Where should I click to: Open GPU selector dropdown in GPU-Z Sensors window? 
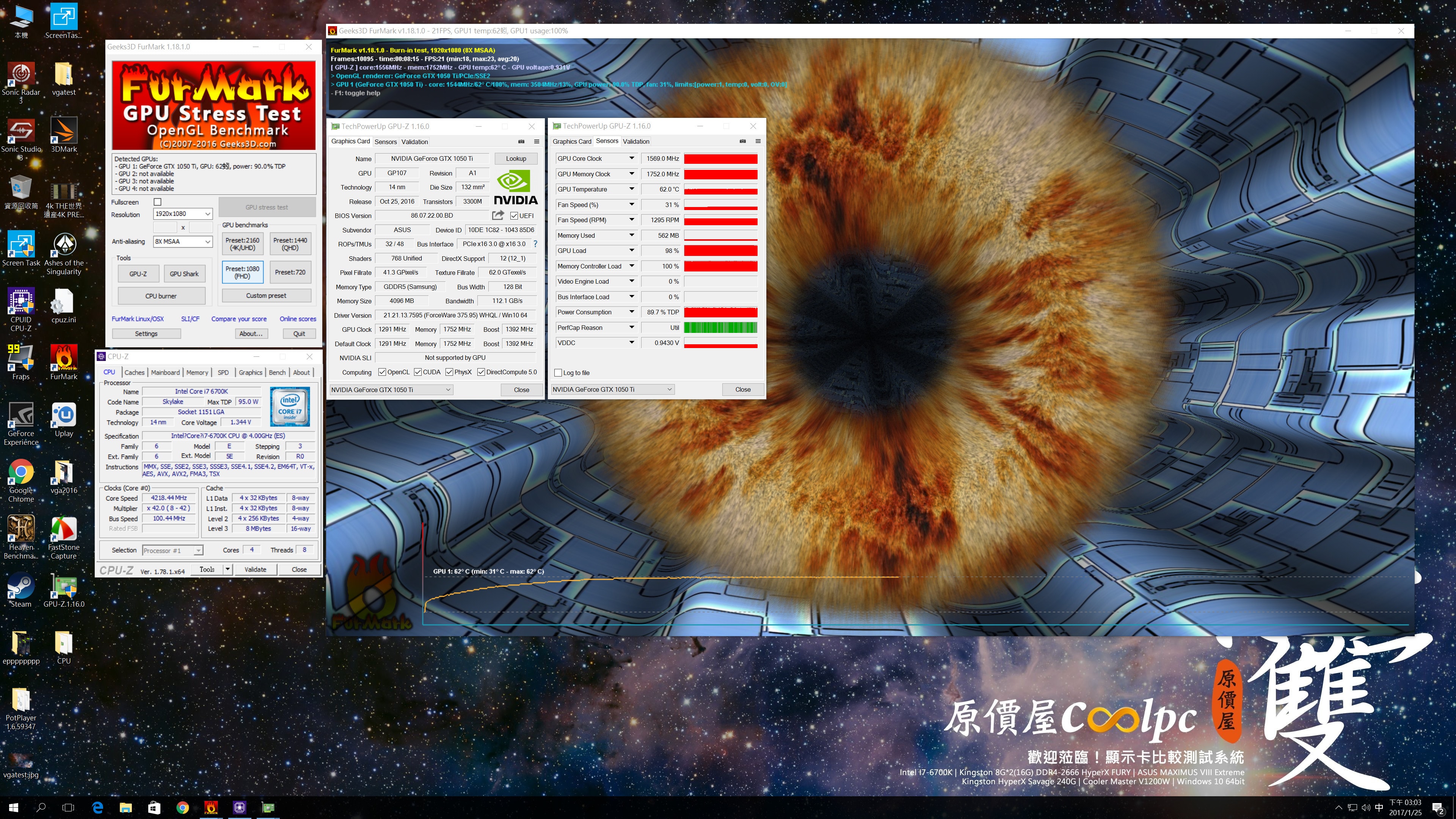coord(613,389)
